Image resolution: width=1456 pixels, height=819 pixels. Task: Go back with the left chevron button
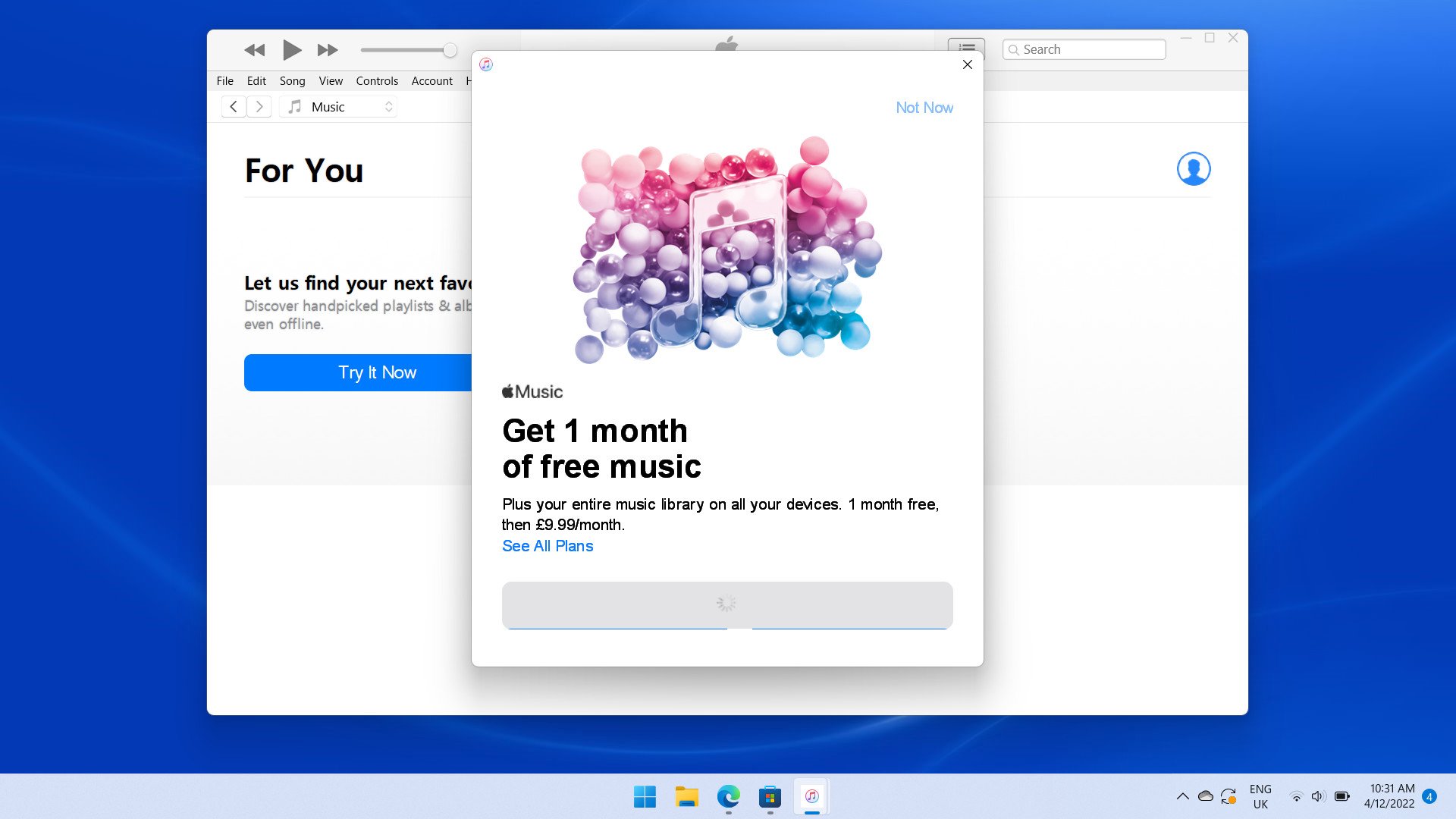point(234,107)
